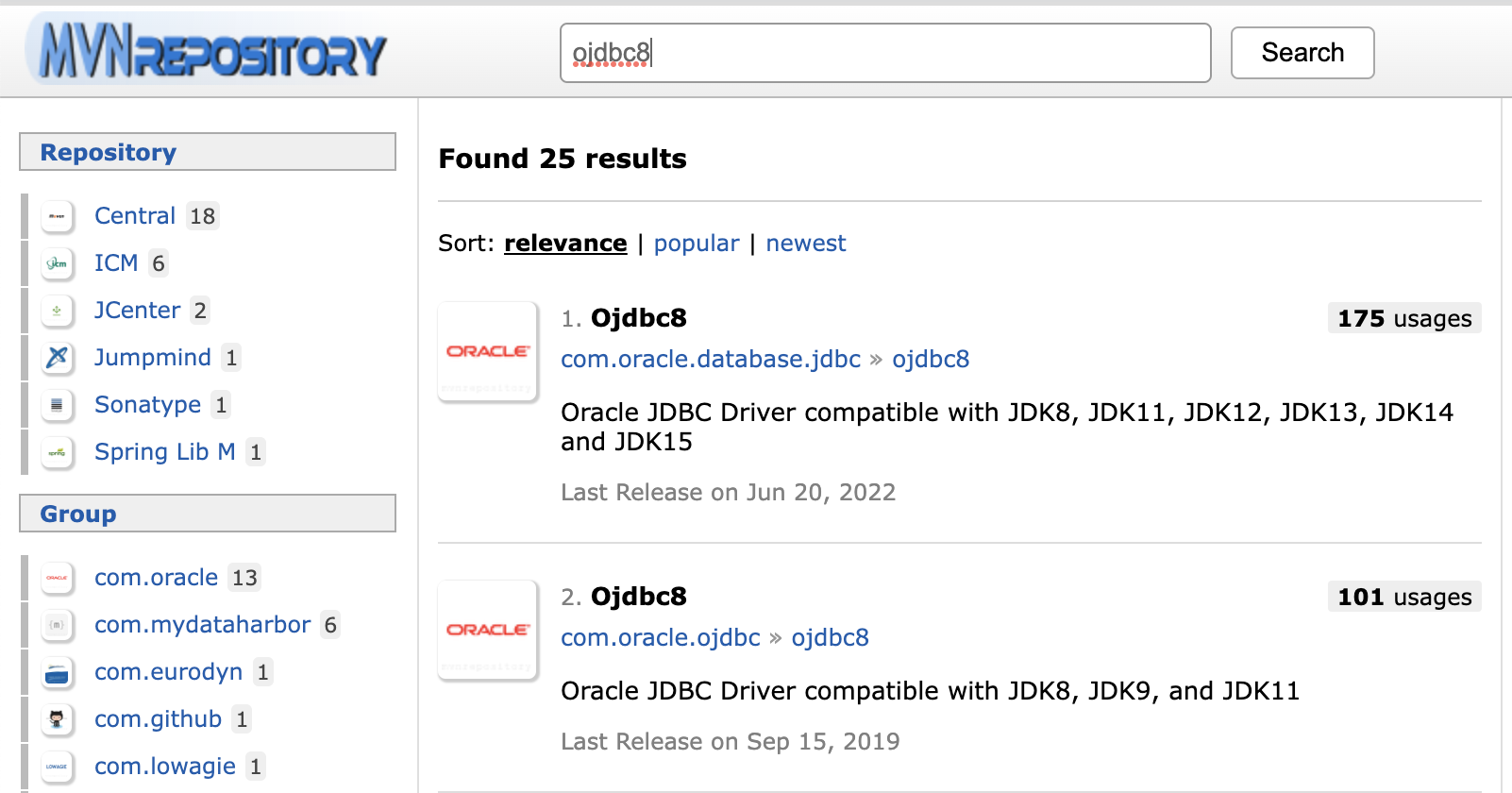The height and width of the screenshot is (793, 1512).
Task: Open the ICM repository link
Action: click(116, 263)
